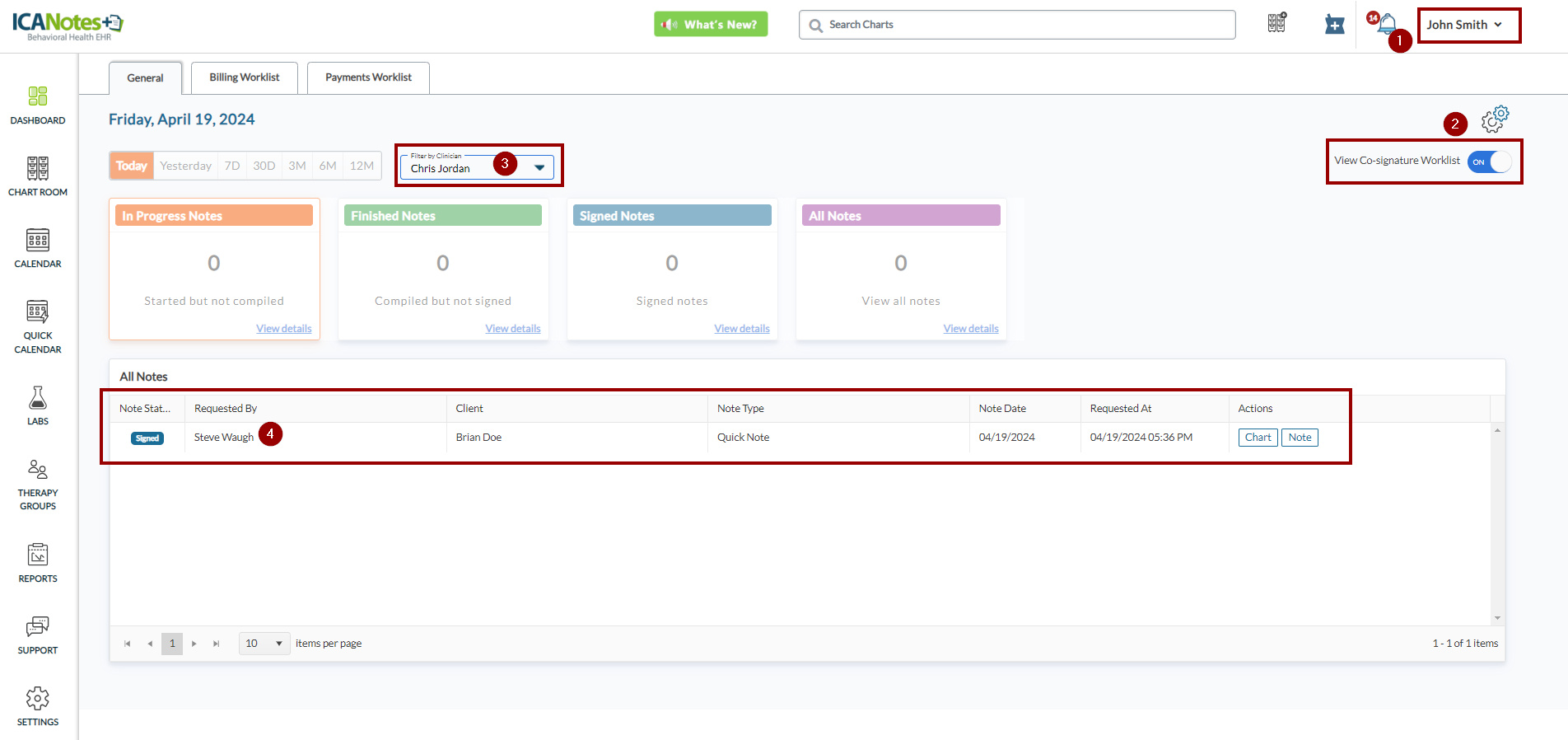The image size is (1568, 740).
Task: Open the Therapy Groups section
Action: (38, 484)
